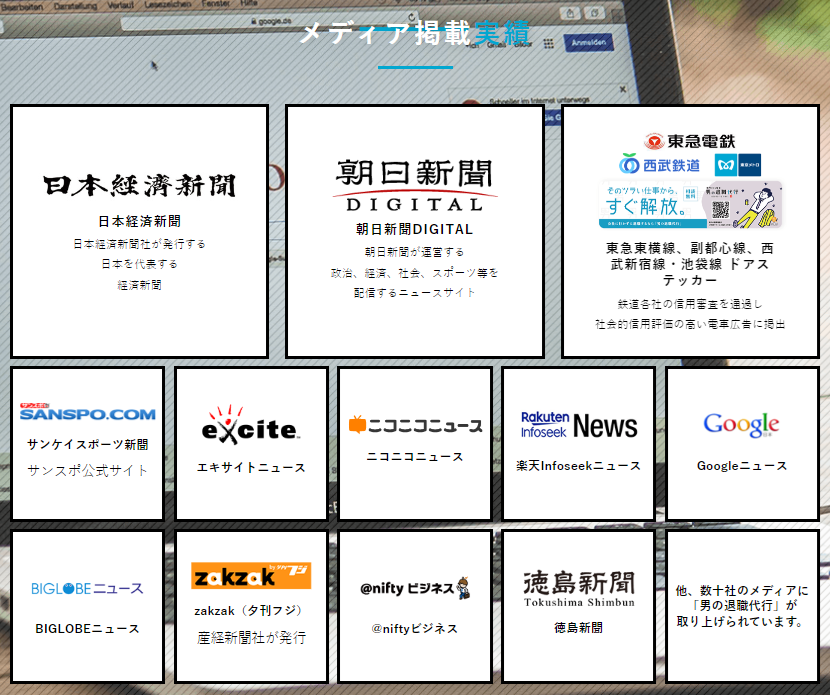
Task: Select the 社会的信用評価の高い電車広告に掲出 line
Action: [x=690, y=324]
